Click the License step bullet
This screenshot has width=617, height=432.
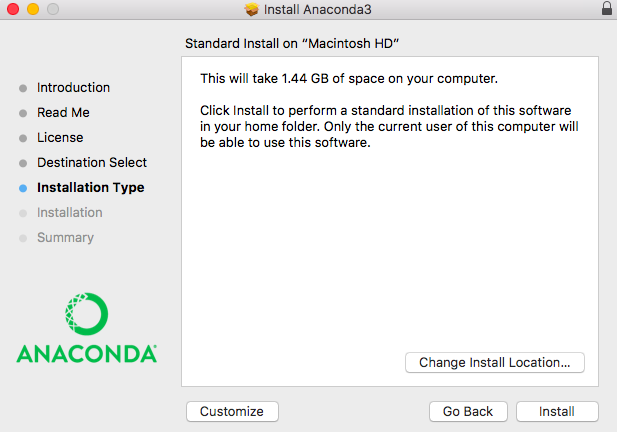tap(23, 138)
